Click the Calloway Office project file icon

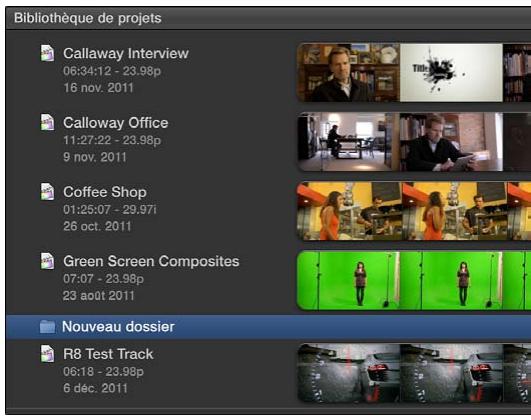[47, 122]
